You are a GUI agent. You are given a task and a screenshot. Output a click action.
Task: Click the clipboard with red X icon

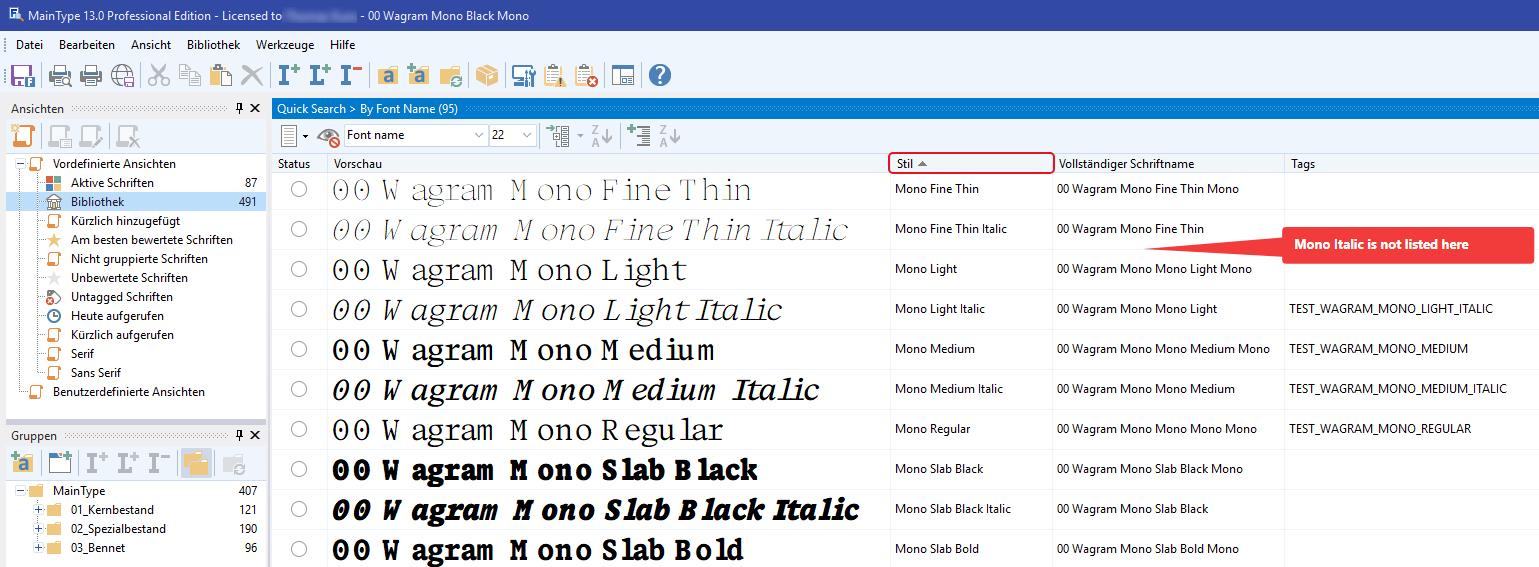586,75
